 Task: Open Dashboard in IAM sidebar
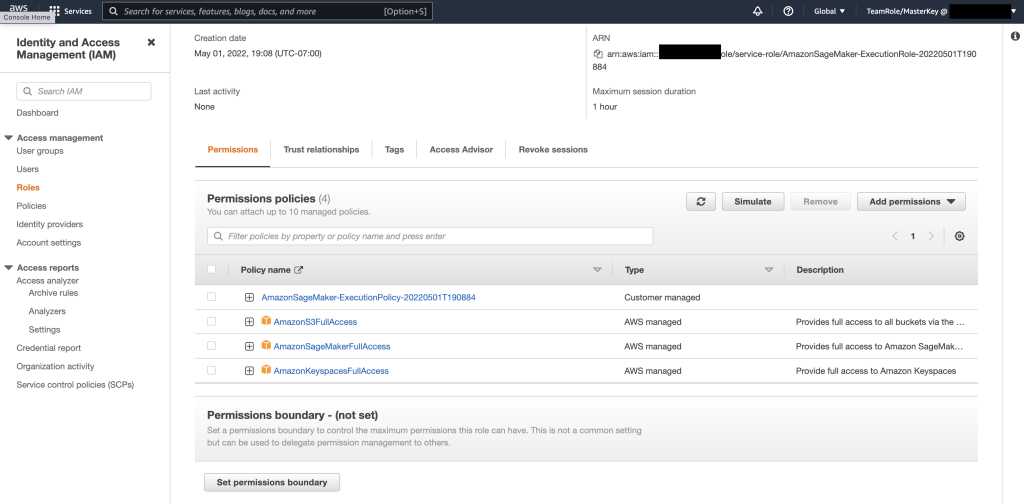click(37, 113)
